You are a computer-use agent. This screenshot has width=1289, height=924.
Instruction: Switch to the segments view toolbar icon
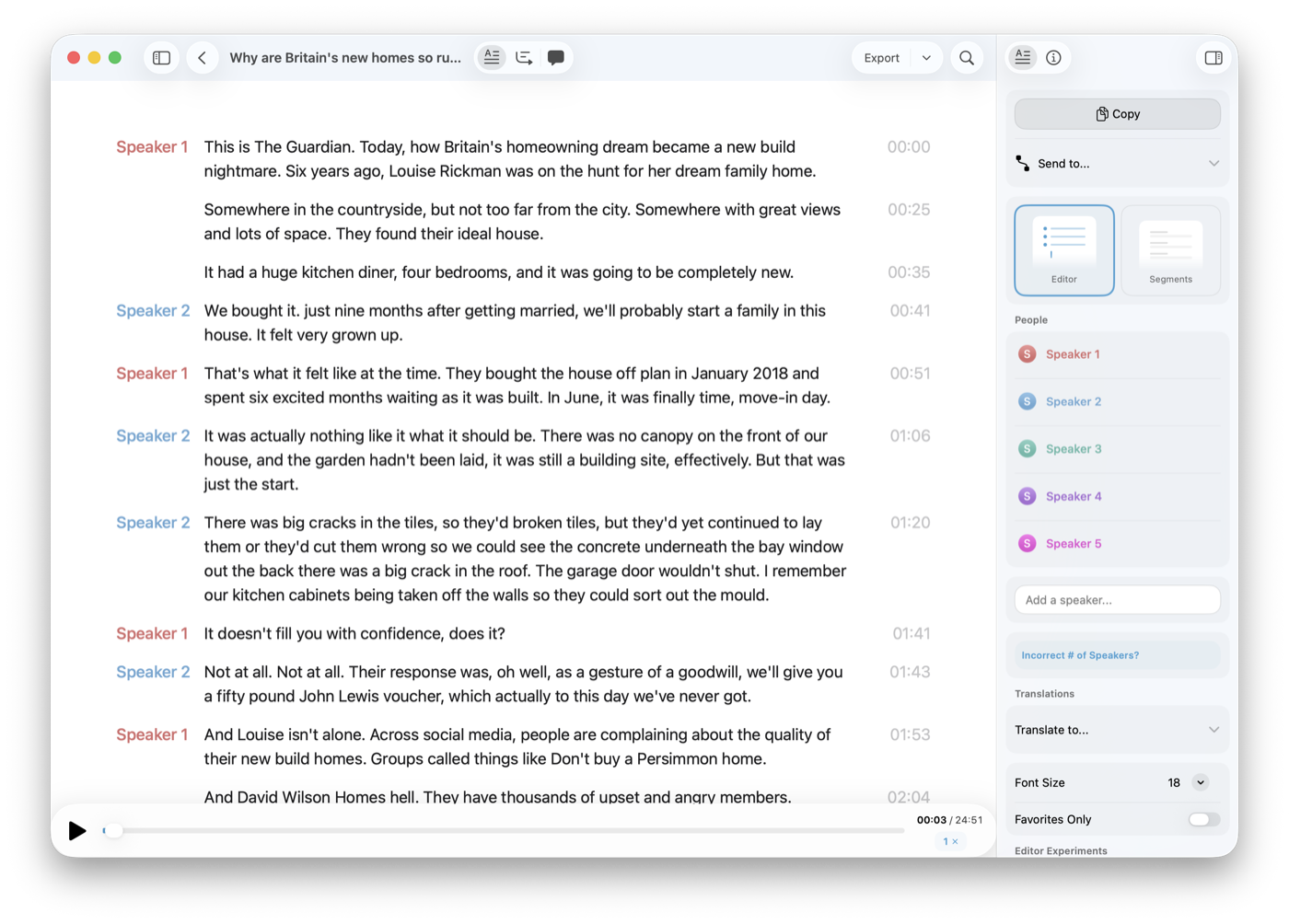(x=524, y=58)
